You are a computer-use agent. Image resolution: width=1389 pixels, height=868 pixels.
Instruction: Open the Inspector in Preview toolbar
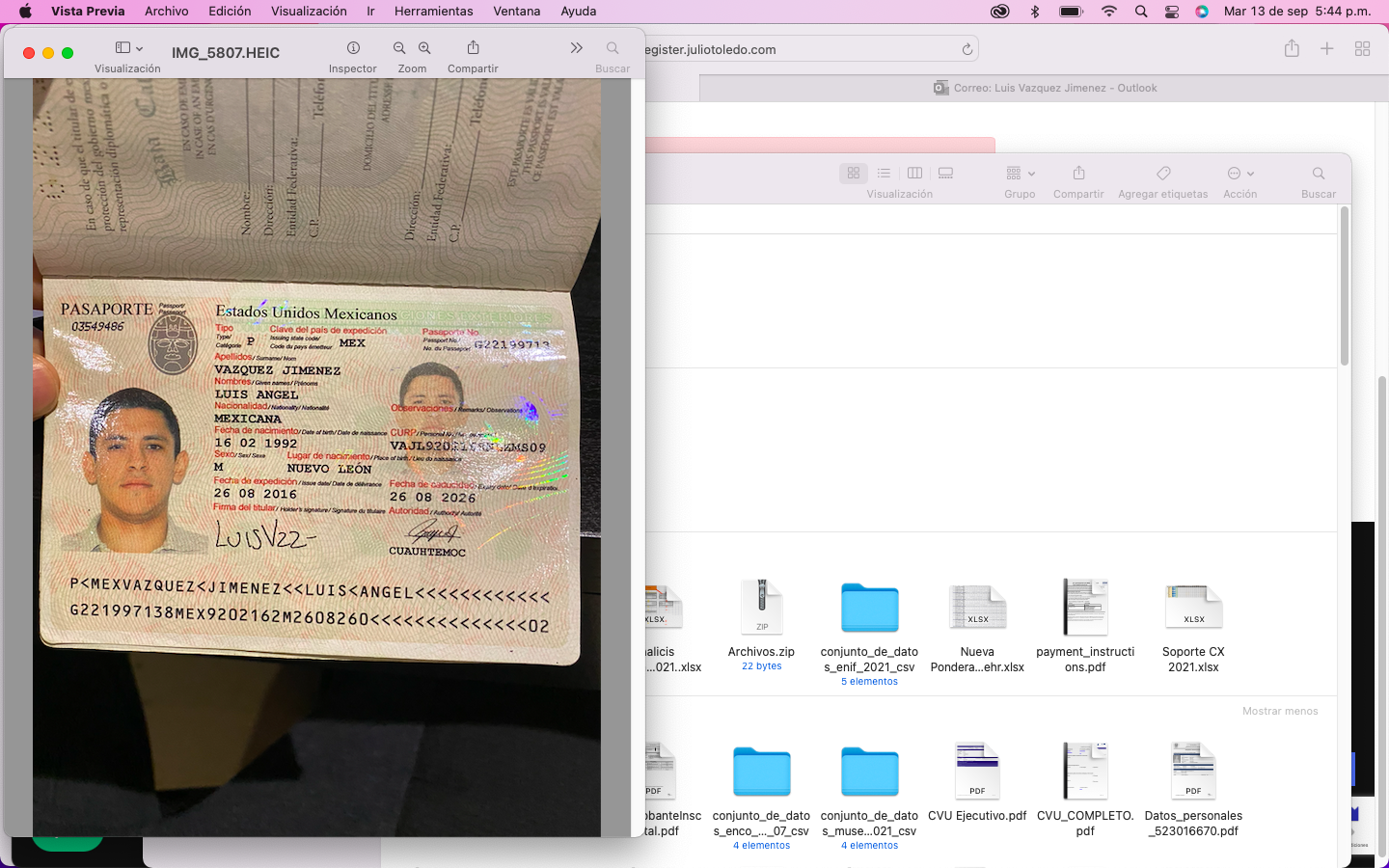point(353,48)
